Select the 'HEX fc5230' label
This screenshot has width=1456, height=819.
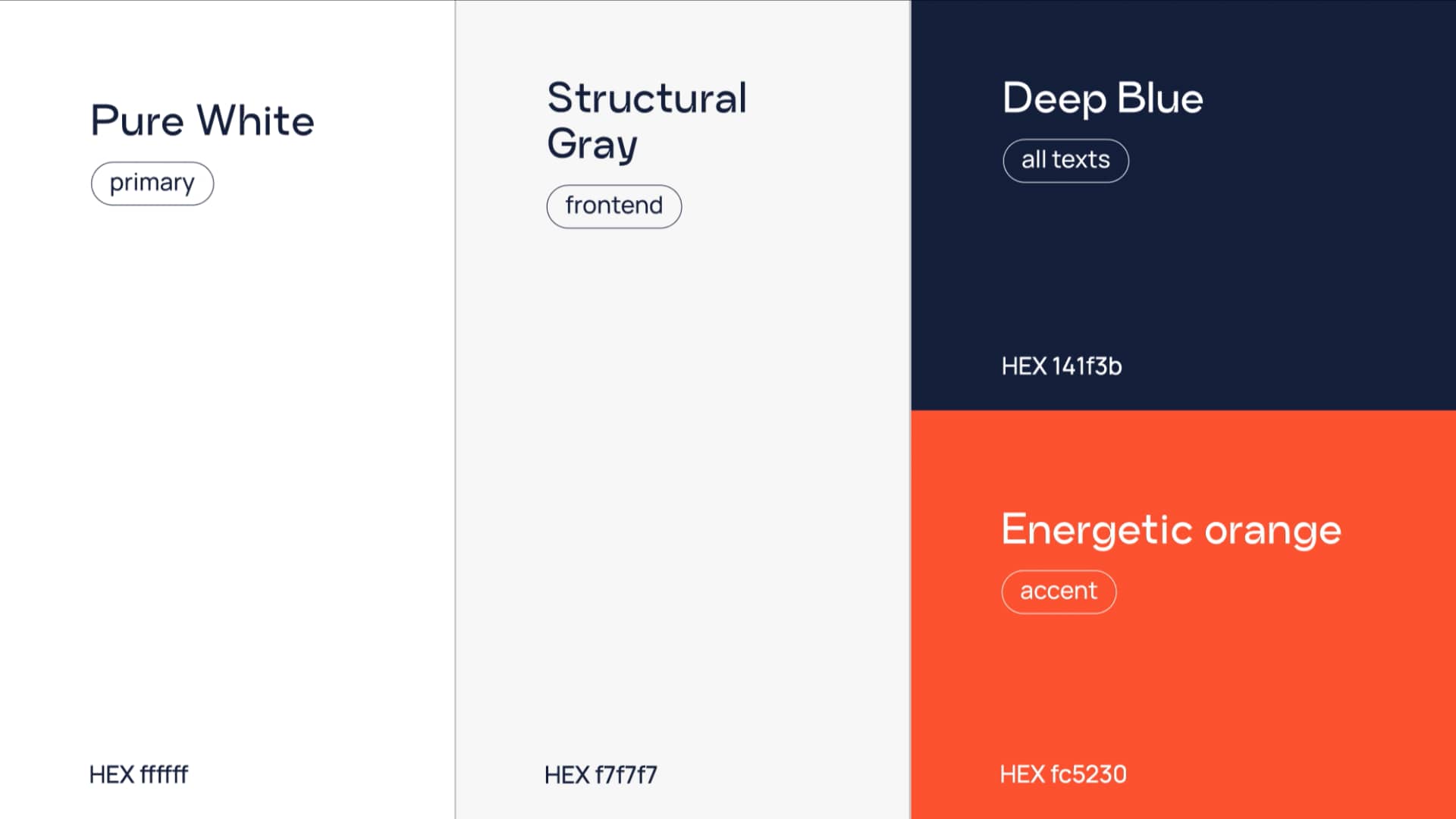click(x=1063, y=774)
